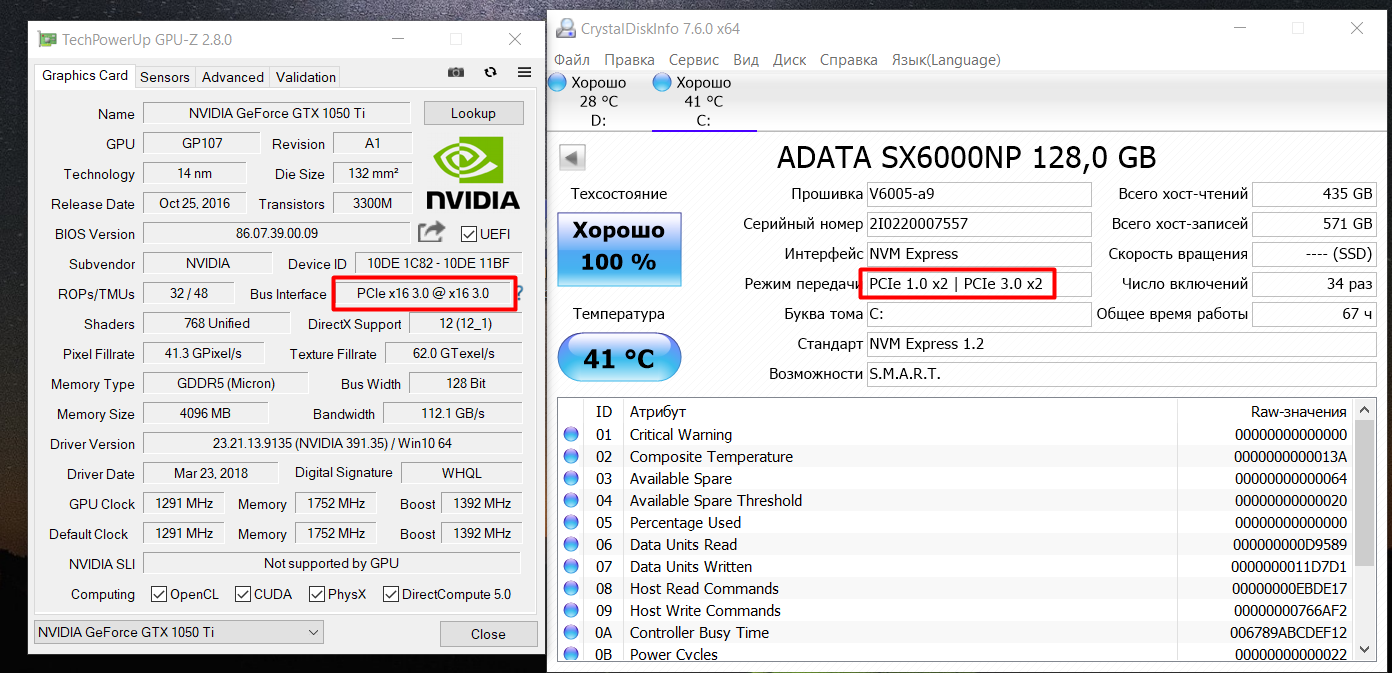Open the Вид menu

pos(746,60)
